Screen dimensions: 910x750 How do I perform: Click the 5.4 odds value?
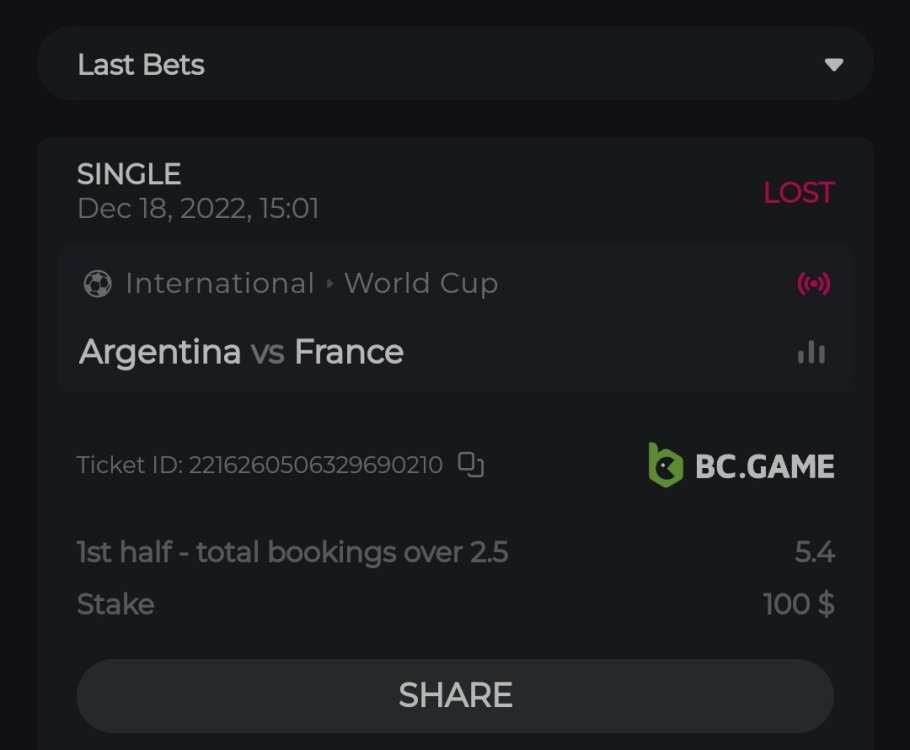[814, 552]
